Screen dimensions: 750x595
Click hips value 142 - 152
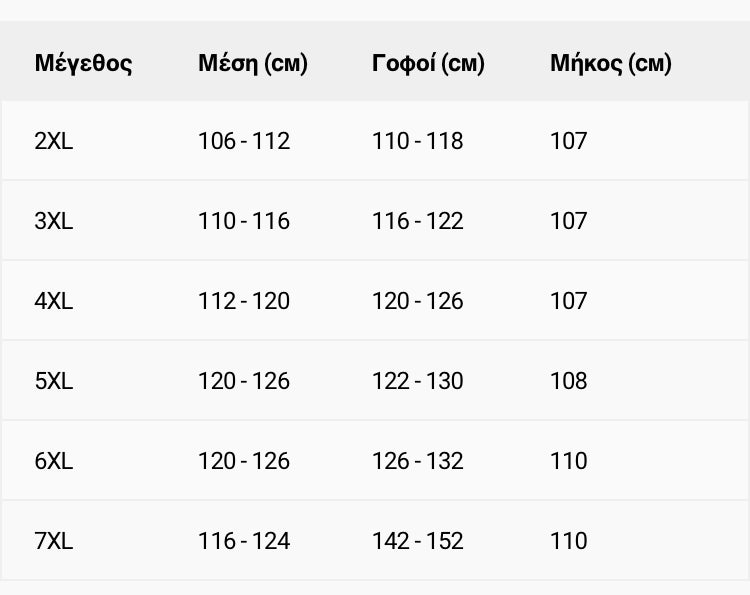(418, 541)
